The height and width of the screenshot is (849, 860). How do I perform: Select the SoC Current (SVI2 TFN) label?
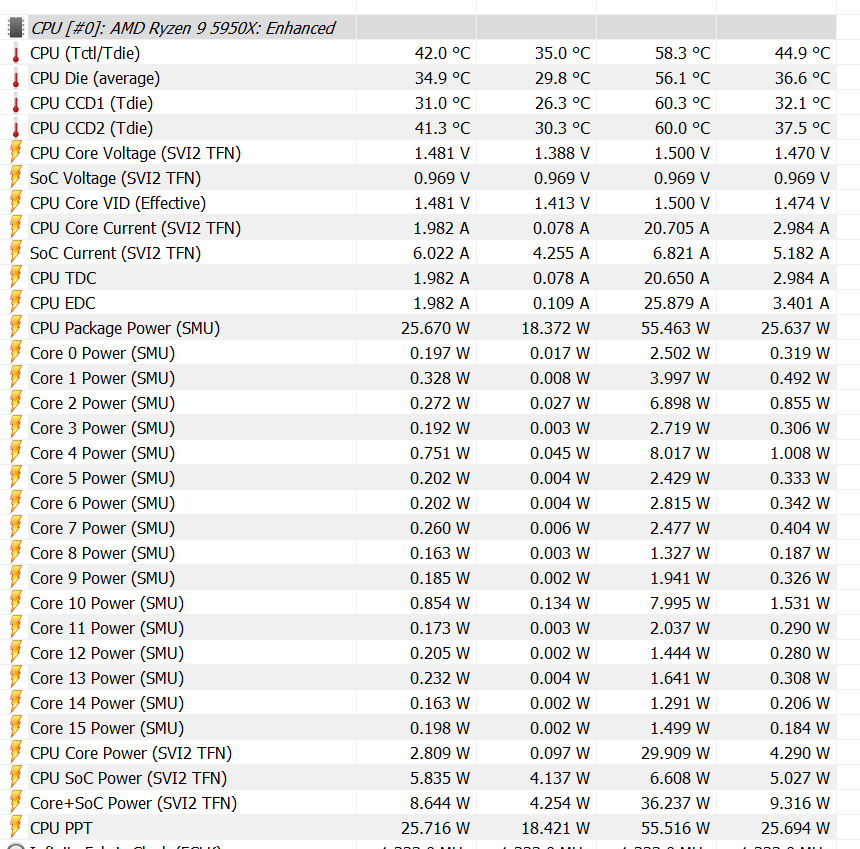point(116,253)
